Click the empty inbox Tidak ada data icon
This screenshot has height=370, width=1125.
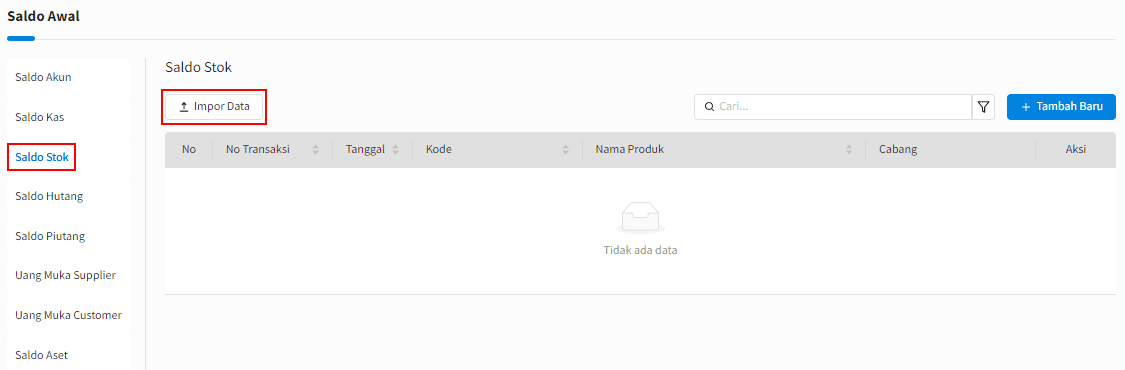[x=640, y=217]
